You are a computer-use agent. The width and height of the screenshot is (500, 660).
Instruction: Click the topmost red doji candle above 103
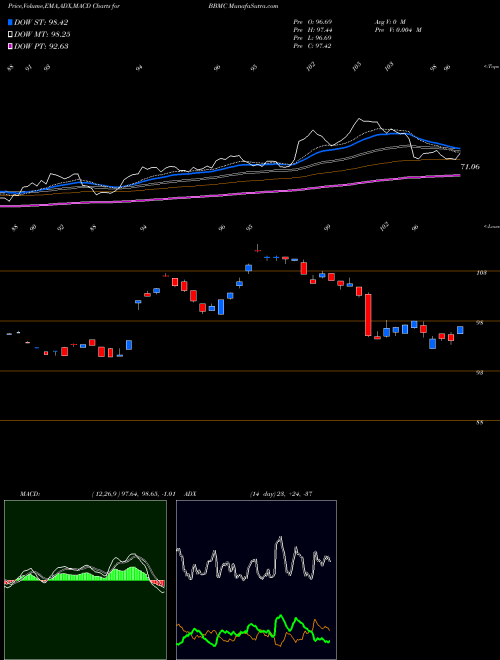coord(257,250)
